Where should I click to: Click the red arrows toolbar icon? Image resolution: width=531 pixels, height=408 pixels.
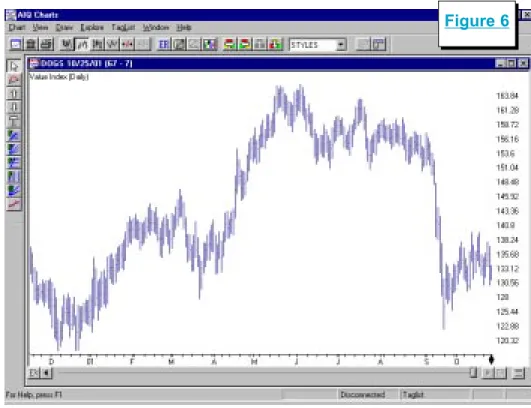(128, 44)
